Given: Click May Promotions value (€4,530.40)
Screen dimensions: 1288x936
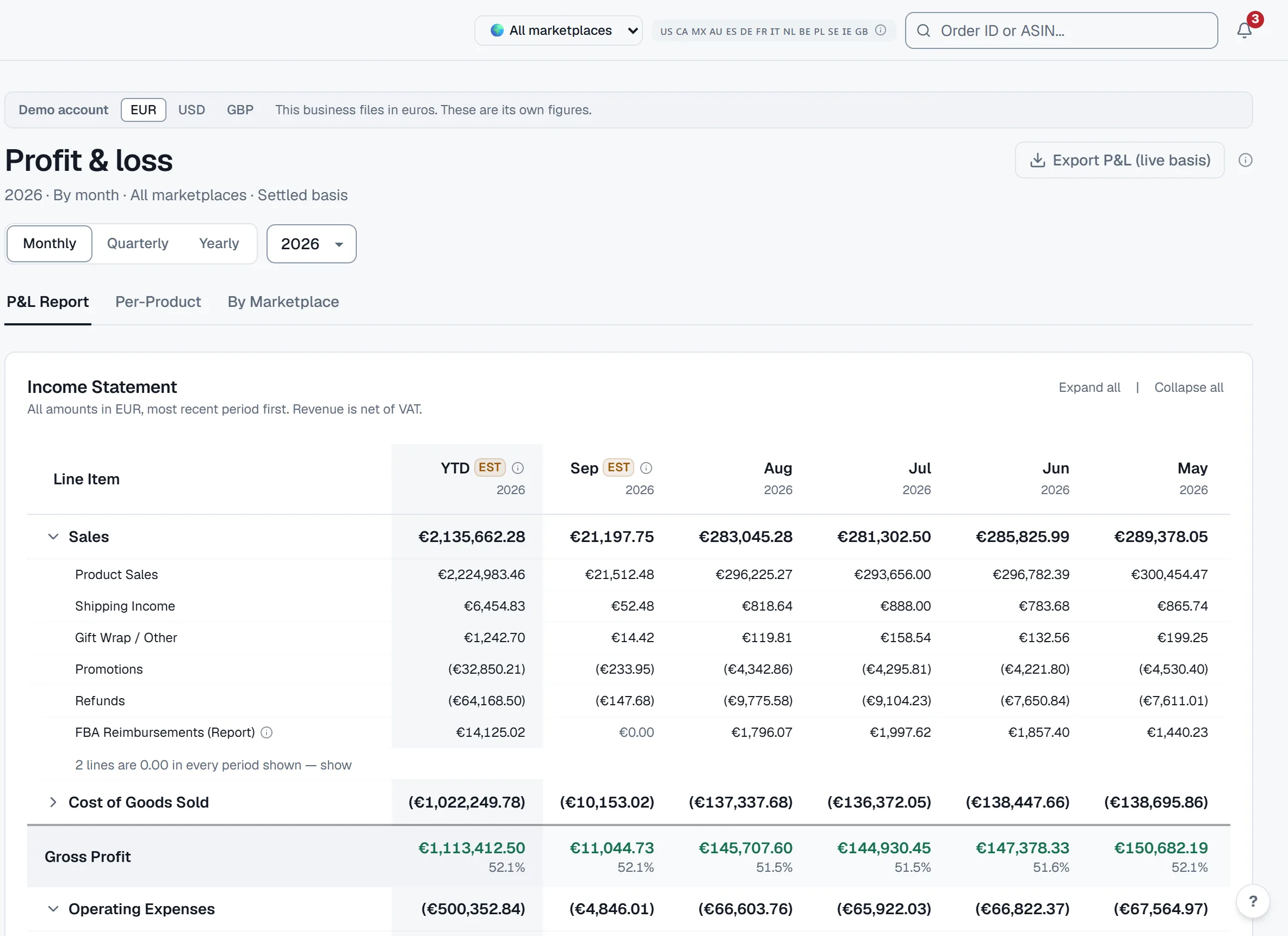Looking at the screenshot, I should [1173, 669].
